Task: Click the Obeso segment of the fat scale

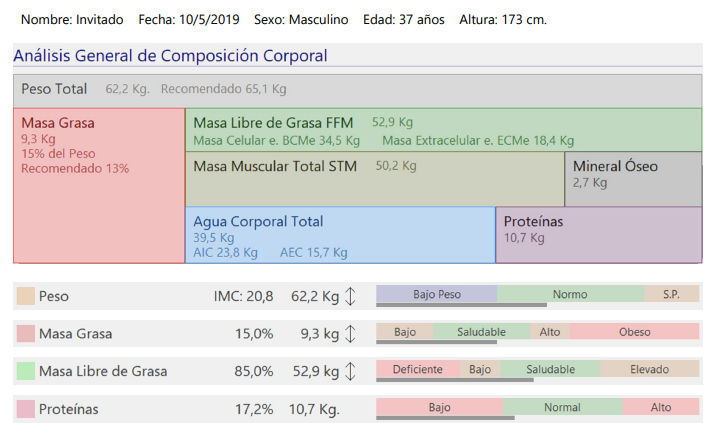Action: [x=634, y=332]
